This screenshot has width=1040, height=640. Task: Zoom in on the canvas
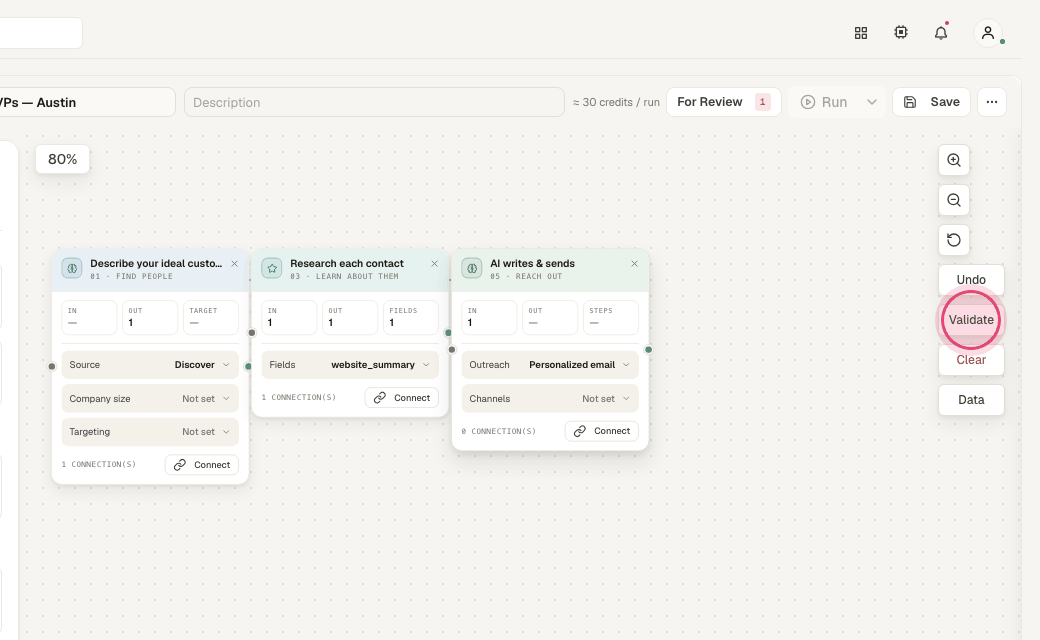click(954, 160)
